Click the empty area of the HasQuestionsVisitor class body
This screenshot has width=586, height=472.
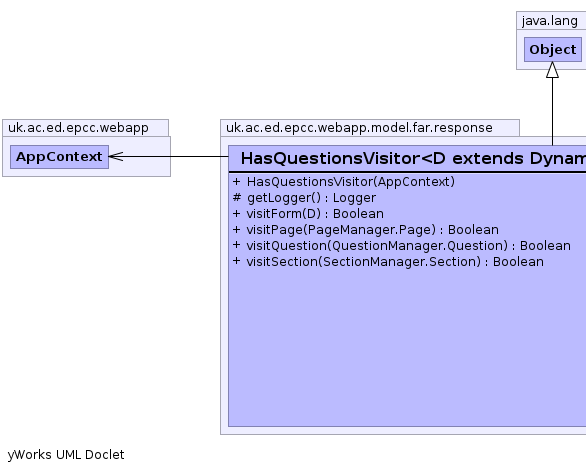click(x=407, y=348)
